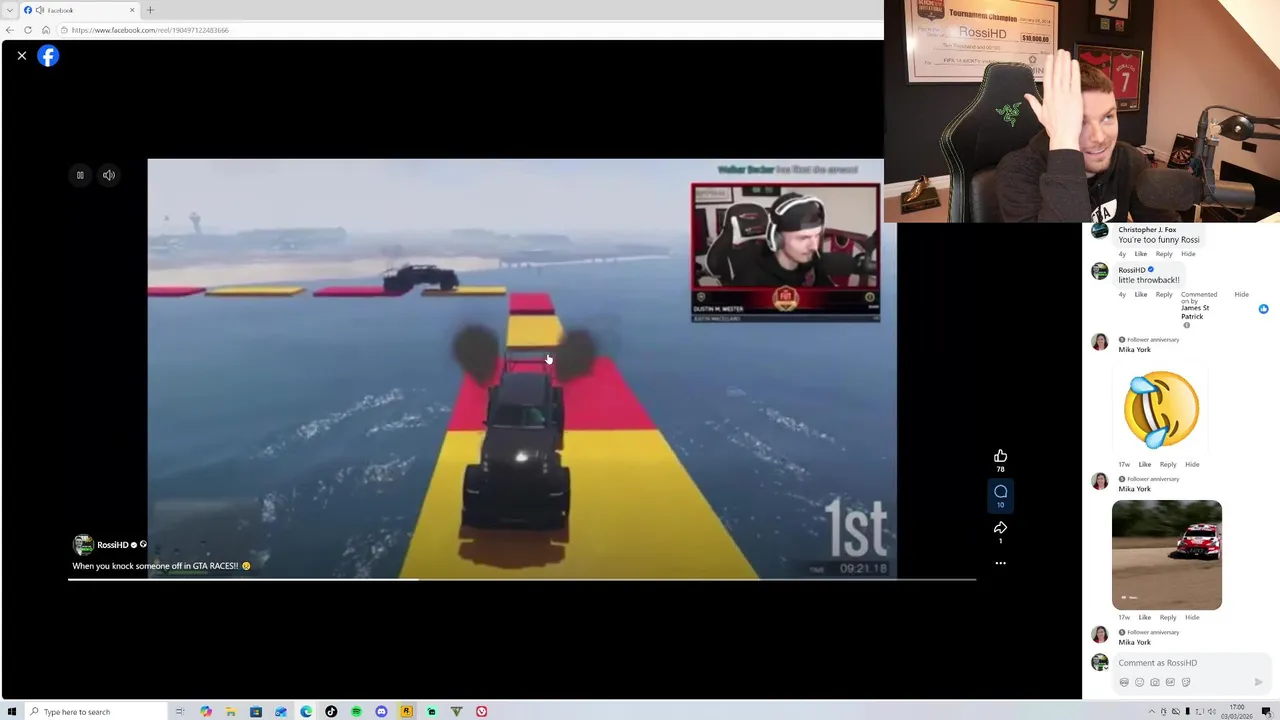Hide Christopher J. Fox's comment
The height and width of the screenshot is (720, 1280).
(x=1188, y=254)
